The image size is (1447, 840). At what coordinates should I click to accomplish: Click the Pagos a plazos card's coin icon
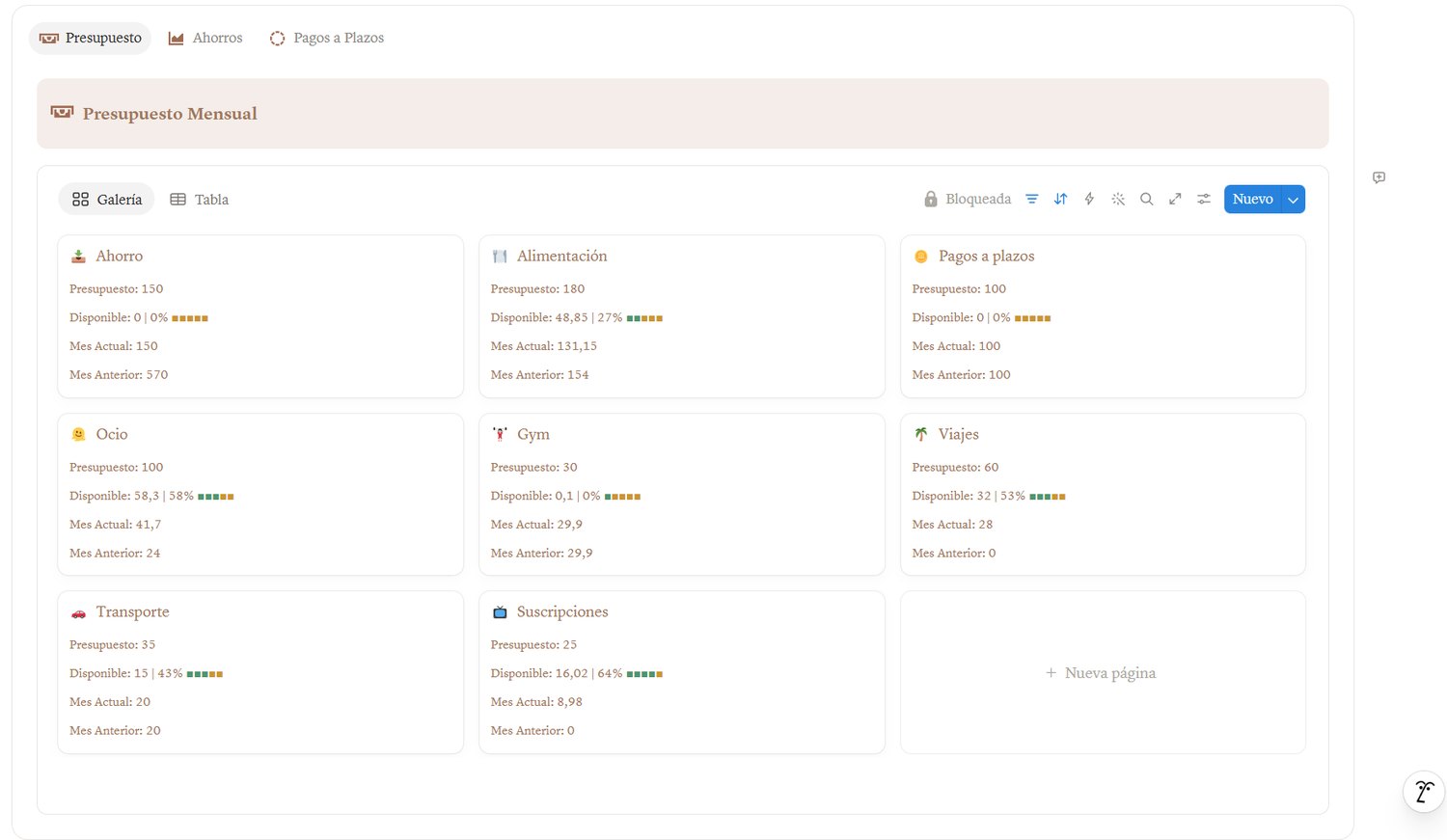pos(921,257)
